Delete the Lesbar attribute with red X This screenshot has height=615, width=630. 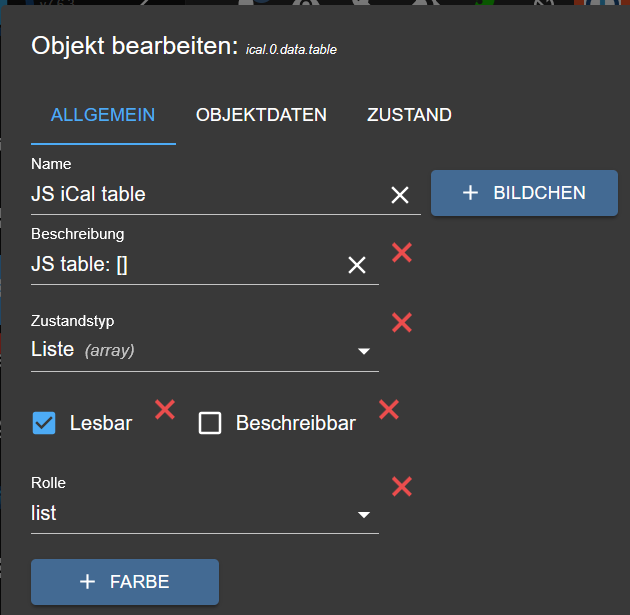click(x=165, y=409)
